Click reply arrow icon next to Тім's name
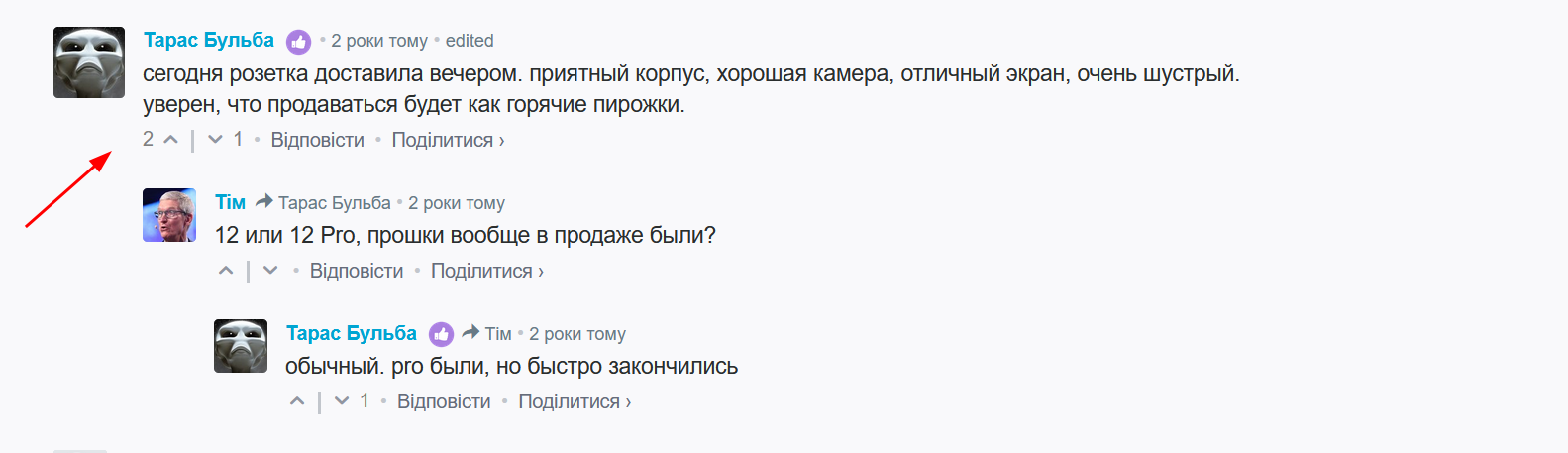The image size is (1568, 453). 263,202
